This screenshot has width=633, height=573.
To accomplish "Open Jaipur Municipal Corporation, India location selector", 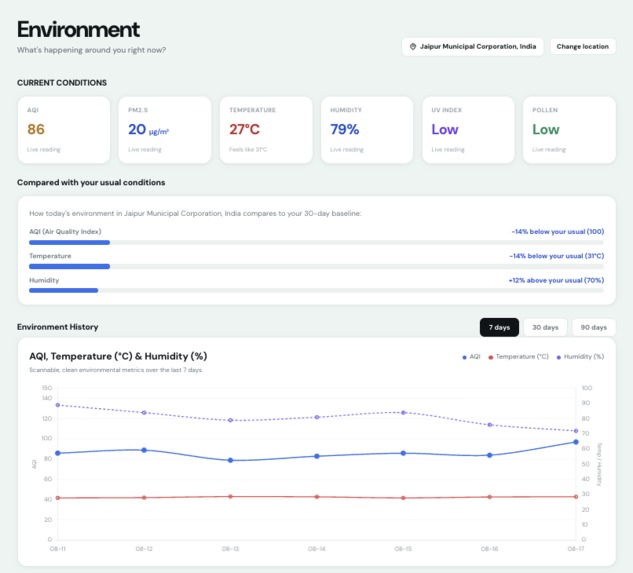I will click(x=472, y=47).
